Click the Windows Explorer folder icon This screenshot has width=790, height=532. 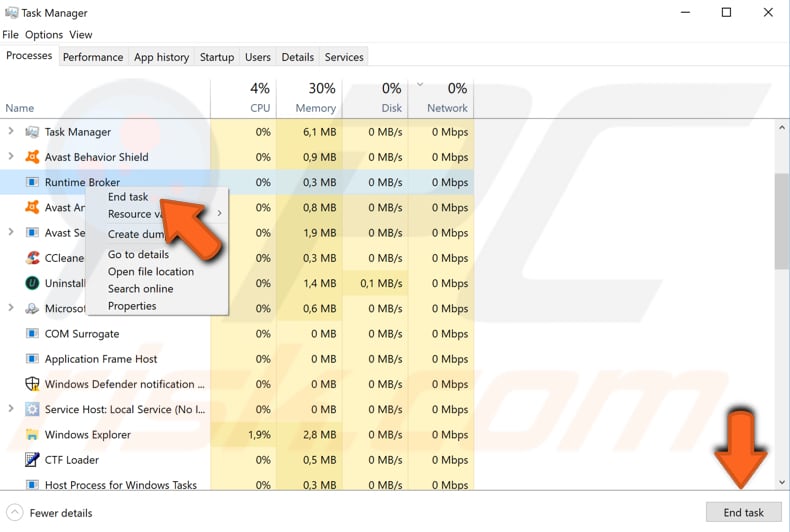[32, 434]
